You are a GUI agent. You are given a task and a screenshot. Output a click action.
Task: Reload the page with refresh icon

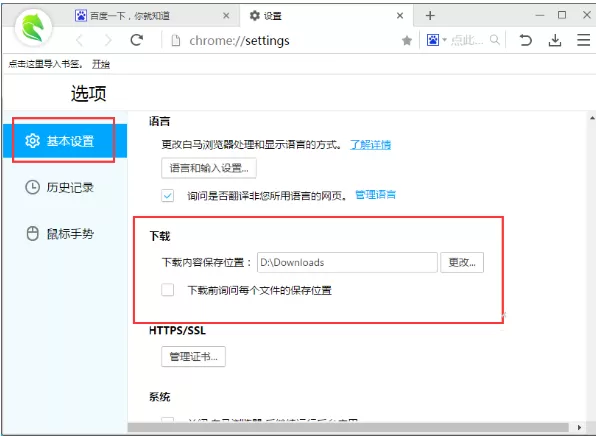tap(137, 40)
